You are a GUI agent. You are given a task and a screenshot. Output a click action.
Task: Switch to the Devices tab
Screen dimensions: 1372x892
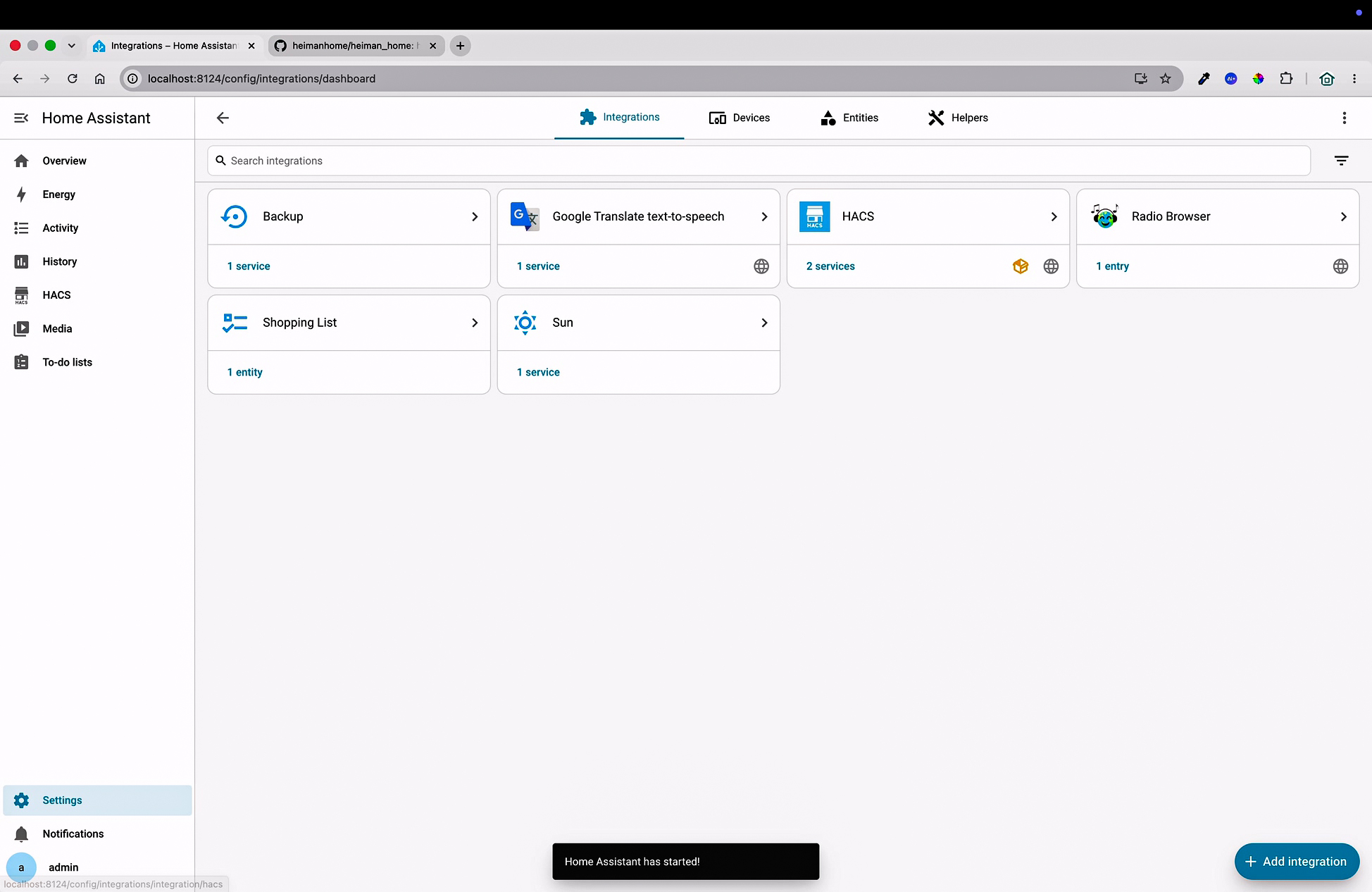tap(739, 118)
